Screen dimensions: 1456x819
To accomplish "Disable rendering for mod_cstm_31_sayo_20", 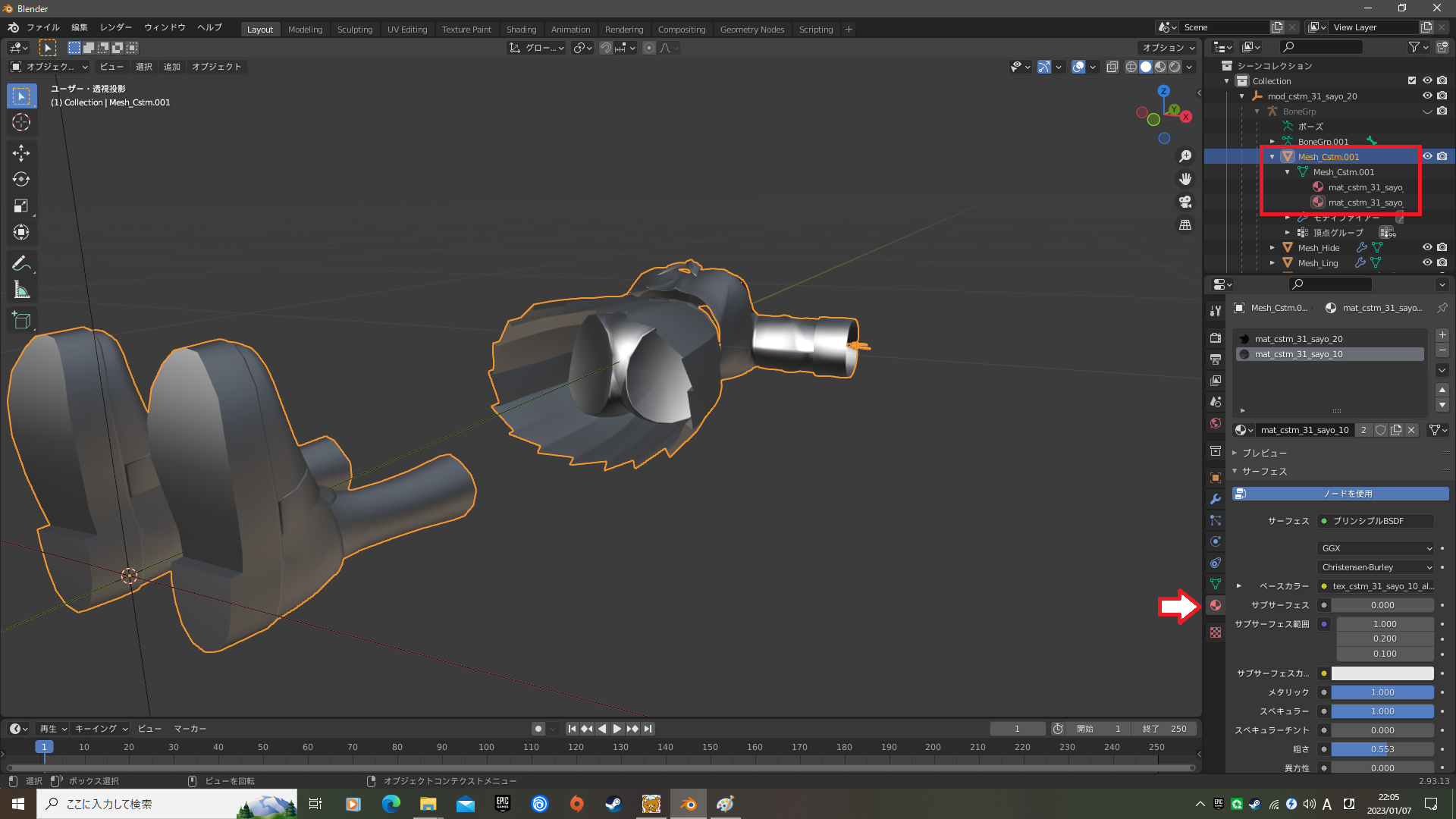I will (1442, 96).
